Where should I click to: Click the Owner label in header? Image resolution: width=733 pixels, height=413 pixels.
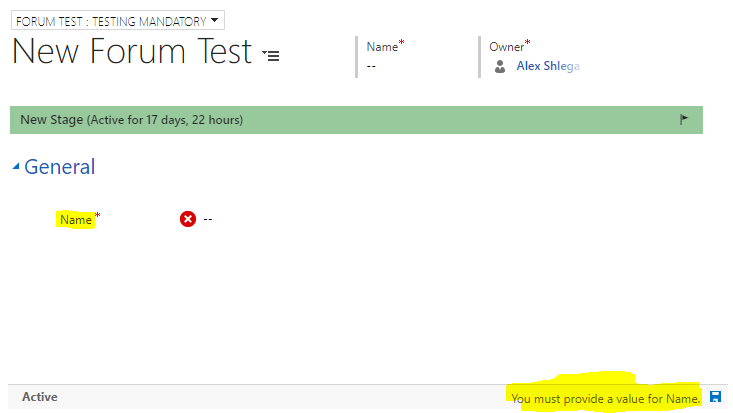point(506,47)
